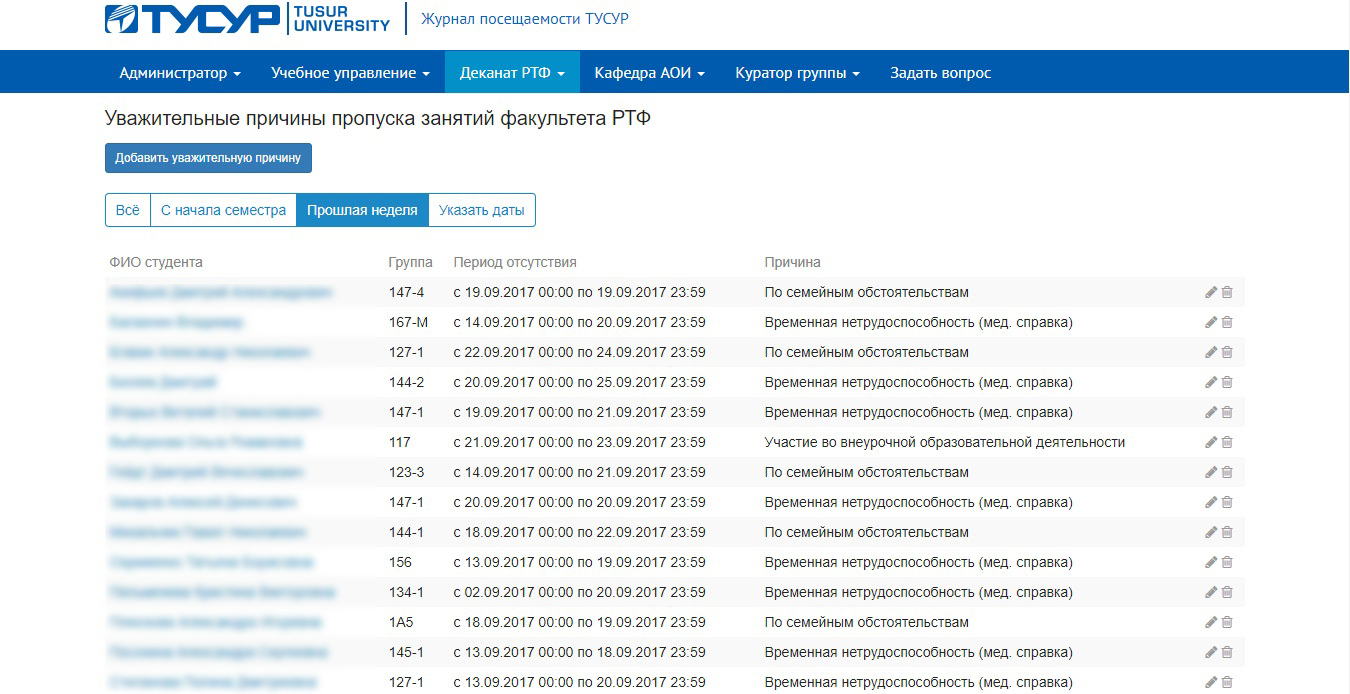The image size is (1350, 694).
Task: Open the "Учебное управление" dropdown
Action: click(x=350, y=73)
